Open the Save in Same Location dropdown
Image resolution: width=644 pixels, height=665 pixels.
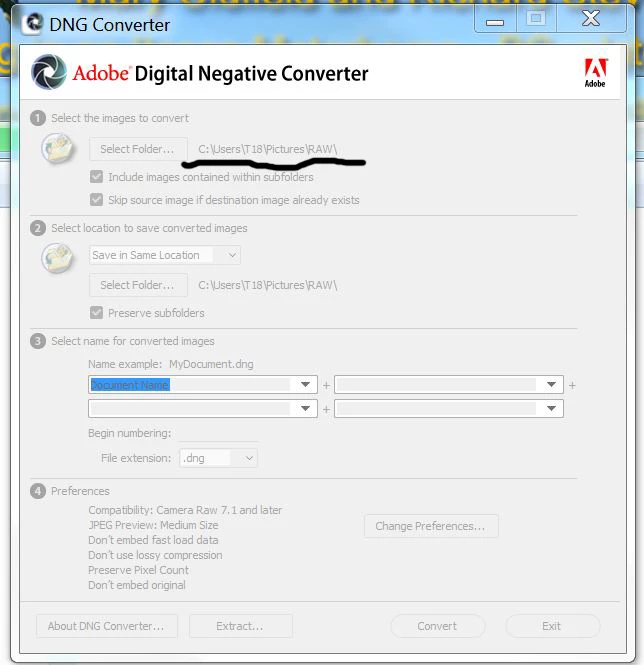click(x=165, y=255)
